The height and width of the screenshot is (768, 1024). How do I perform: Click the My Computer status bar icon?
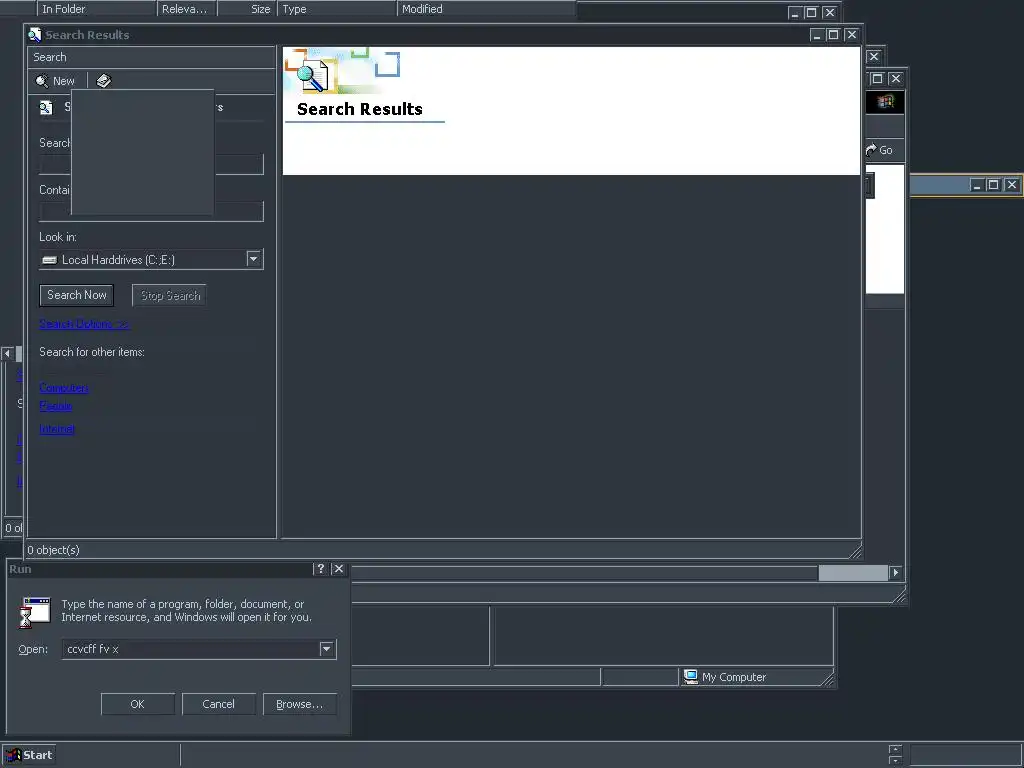point(690,677)
